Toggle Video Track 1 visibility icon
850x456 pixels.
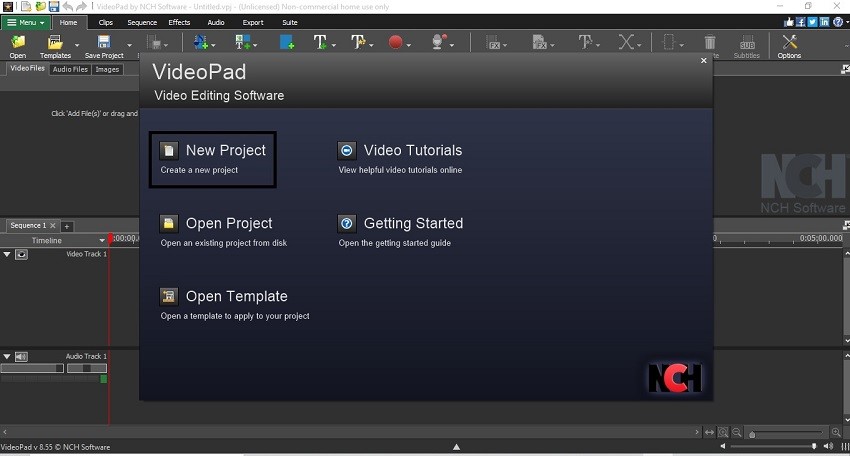click(x=21, y=255)
